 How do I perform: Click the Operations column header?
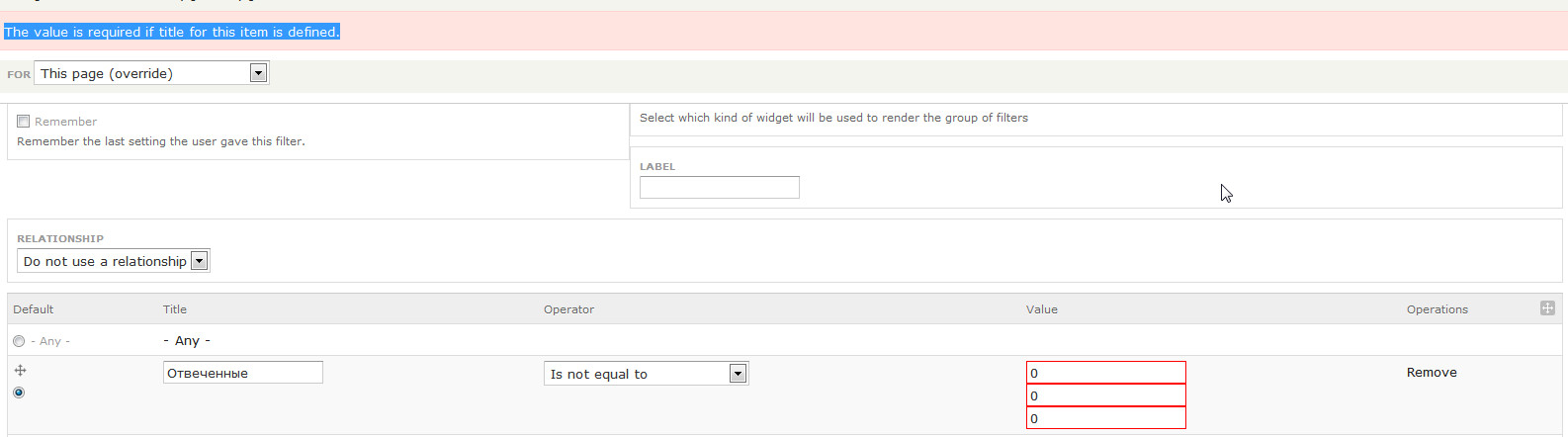click(x=1437, y=309)
